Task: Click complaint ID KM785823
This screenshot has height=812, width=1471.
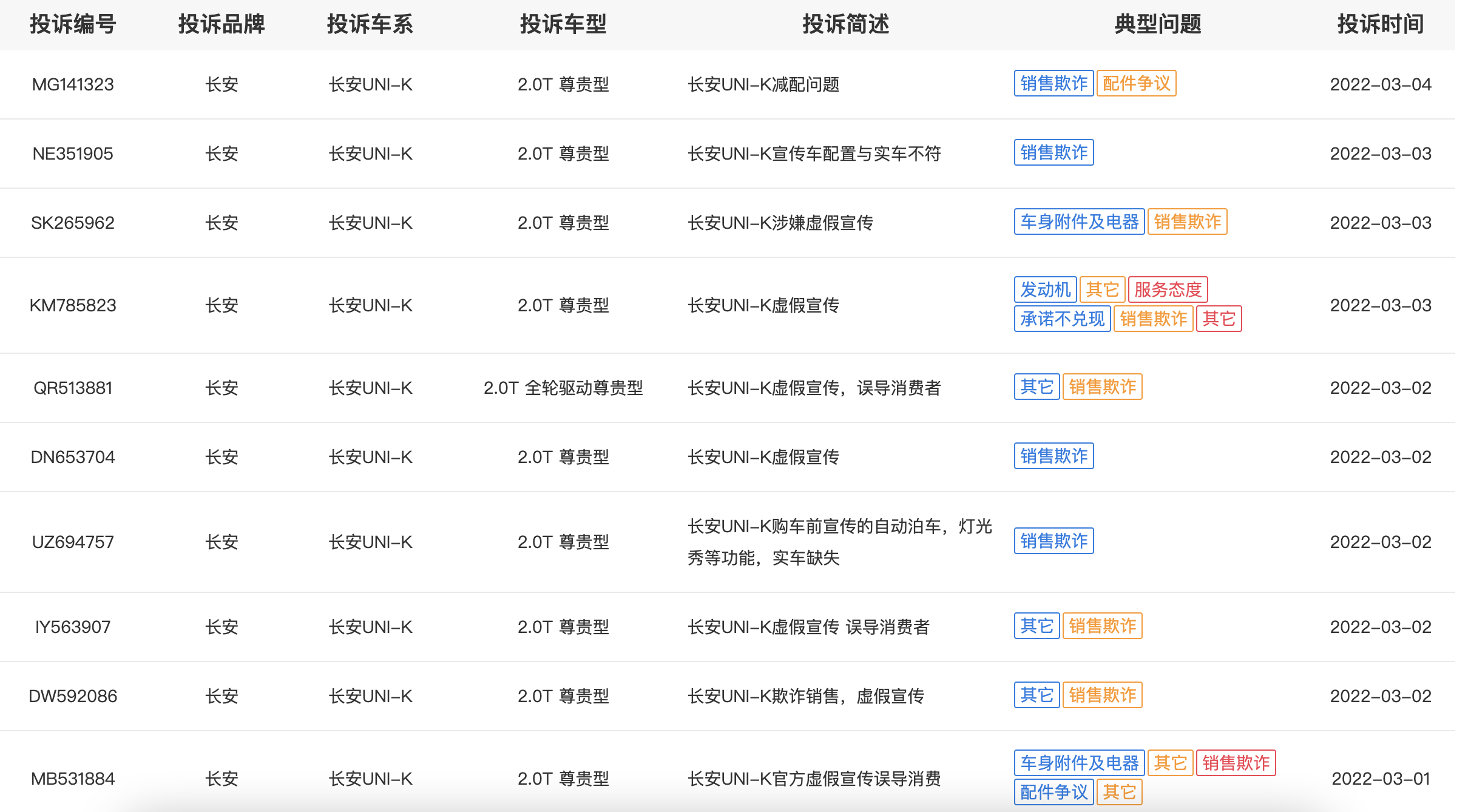Action: click(73, 305)
